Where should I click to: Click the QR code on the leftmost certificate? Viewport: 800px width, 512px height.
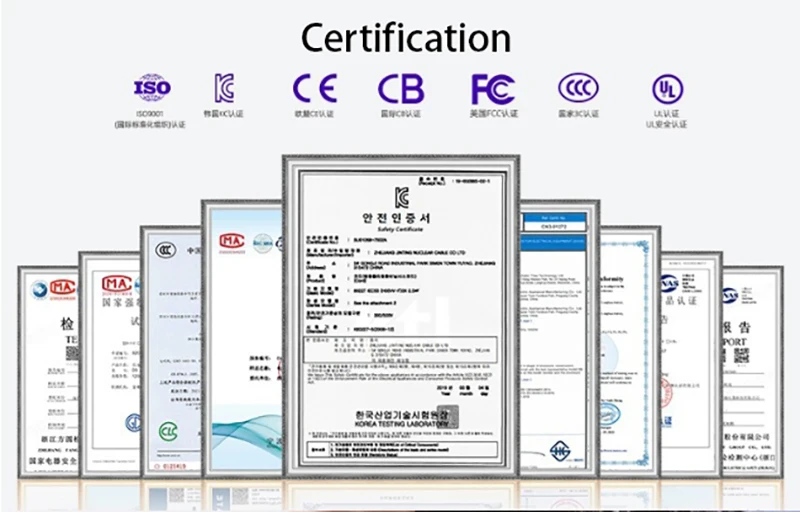point(72,353)
